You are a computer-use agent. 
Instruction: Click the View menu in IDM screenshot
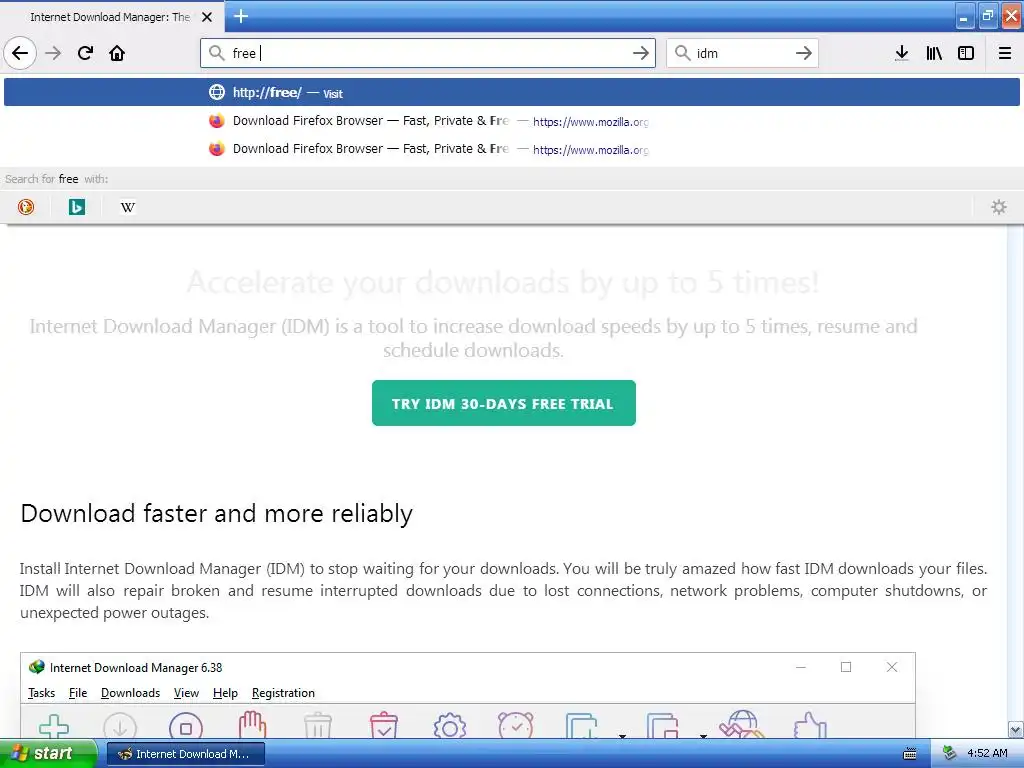(186, 693)
